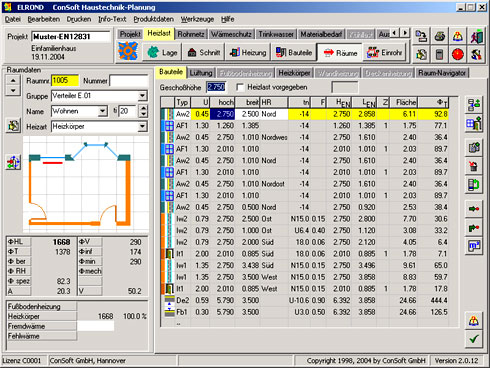Click the Fläche column header
Image resolution: width=490 pixels, height=368 pixels.
click(x=403, y=102)
